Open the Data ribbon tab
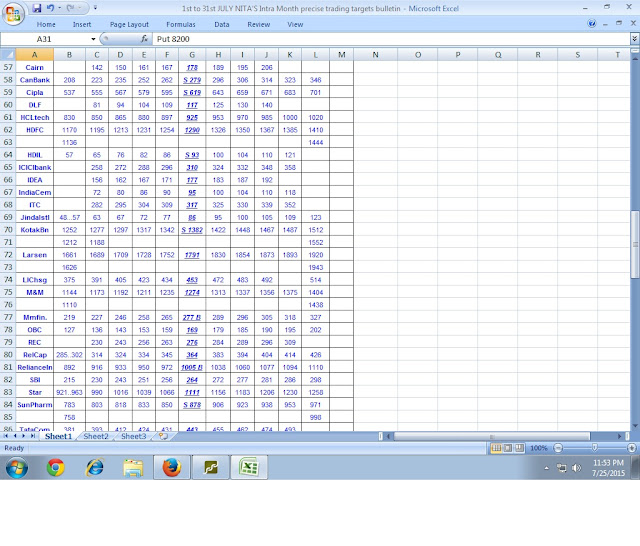Image resolution: width=640 pixels, height=546 pixels. click(x=222, y=24)
